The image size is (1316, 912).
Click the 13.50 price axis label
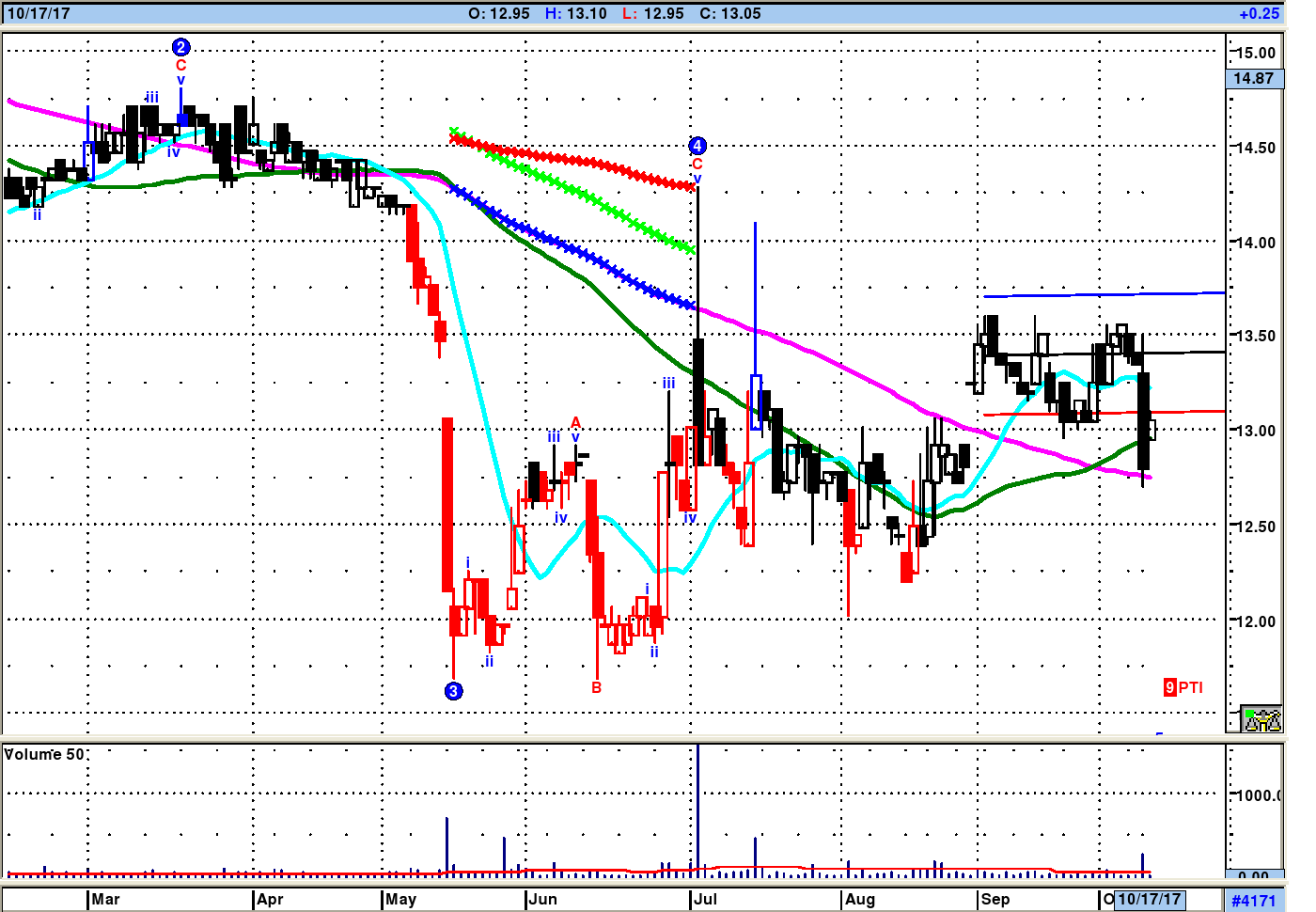tap(1254, 337)
